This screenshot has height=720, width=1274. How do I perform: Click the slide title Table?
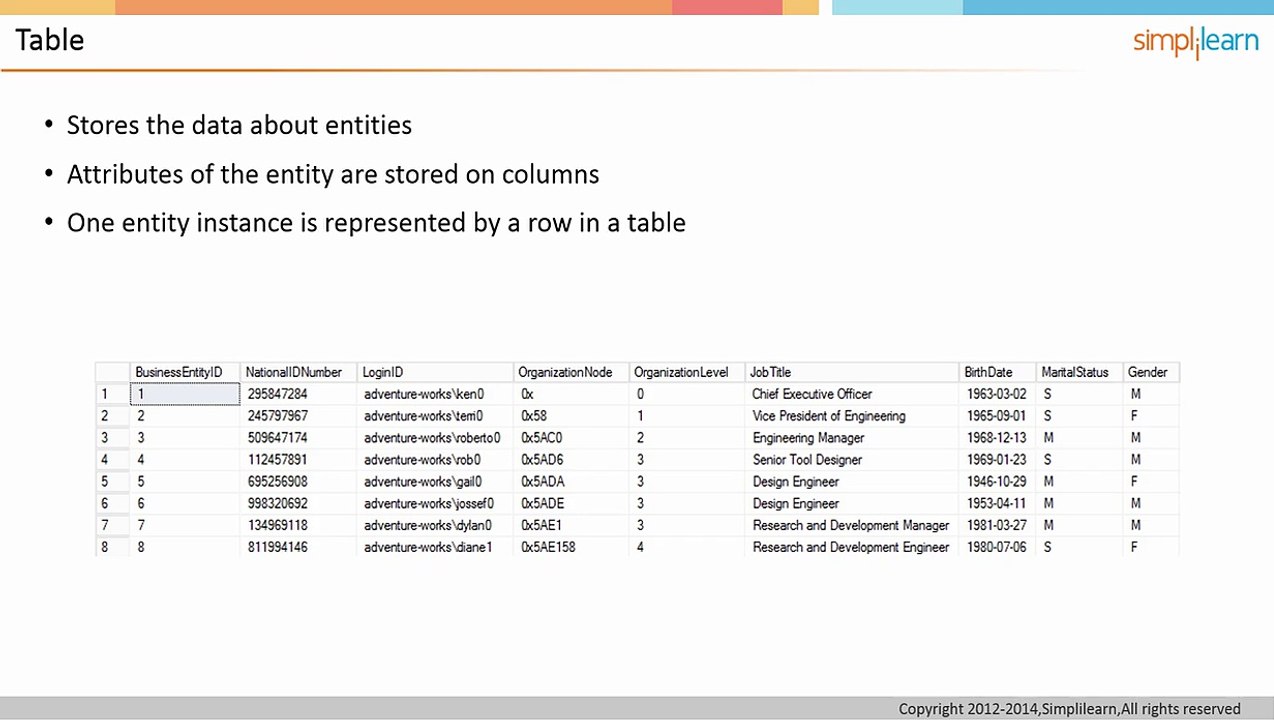[50, 40]
